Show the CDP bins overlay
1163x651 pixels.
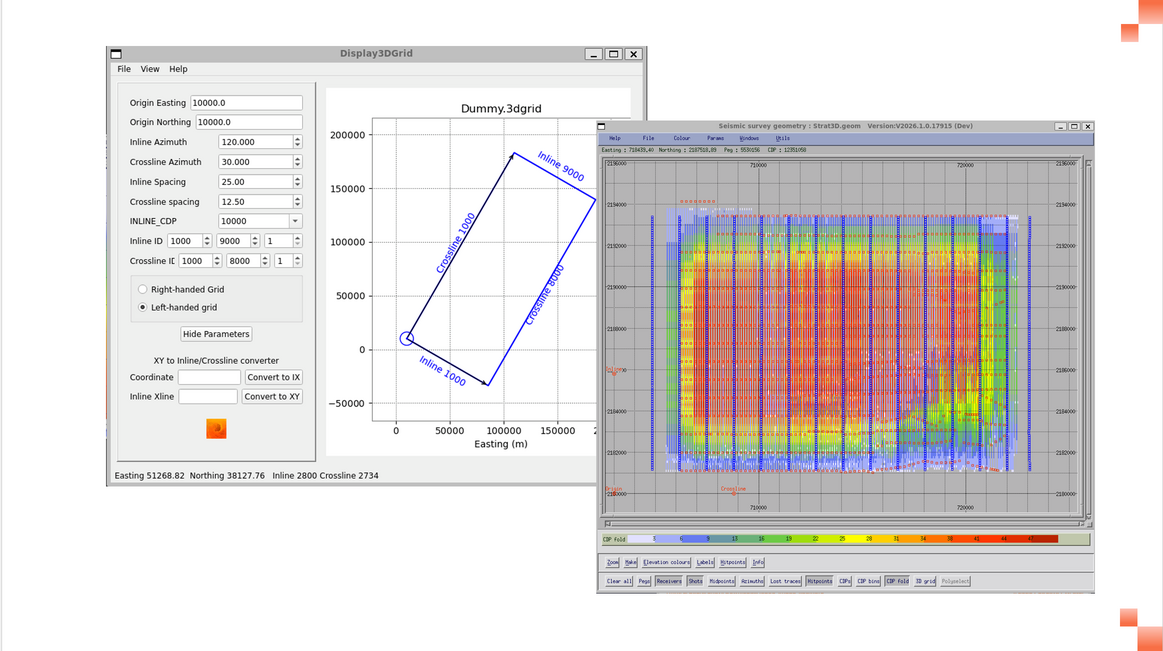pyautogui.click(x=868, y=581)
